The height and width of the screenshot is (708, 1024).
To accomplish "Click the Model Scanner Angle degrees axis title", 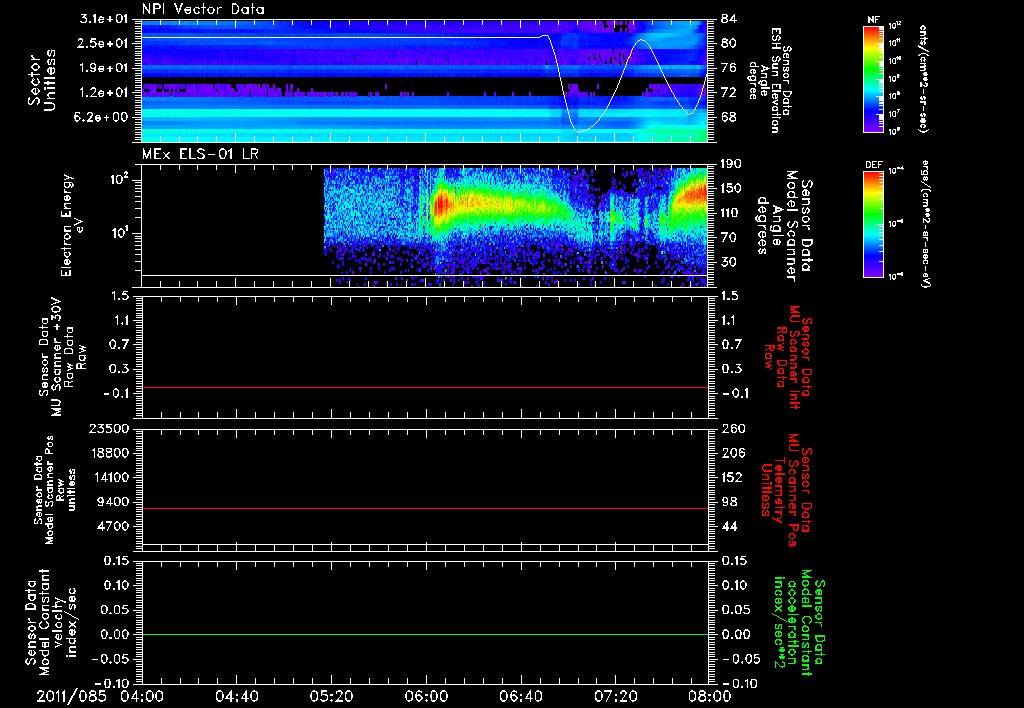I will coord(784,226).
